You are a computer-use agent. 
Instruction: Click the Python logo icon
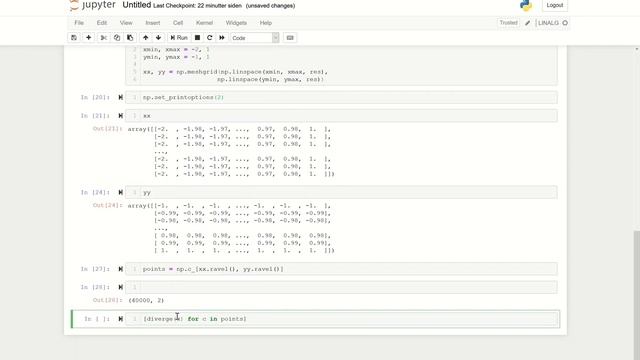[526, 5]
